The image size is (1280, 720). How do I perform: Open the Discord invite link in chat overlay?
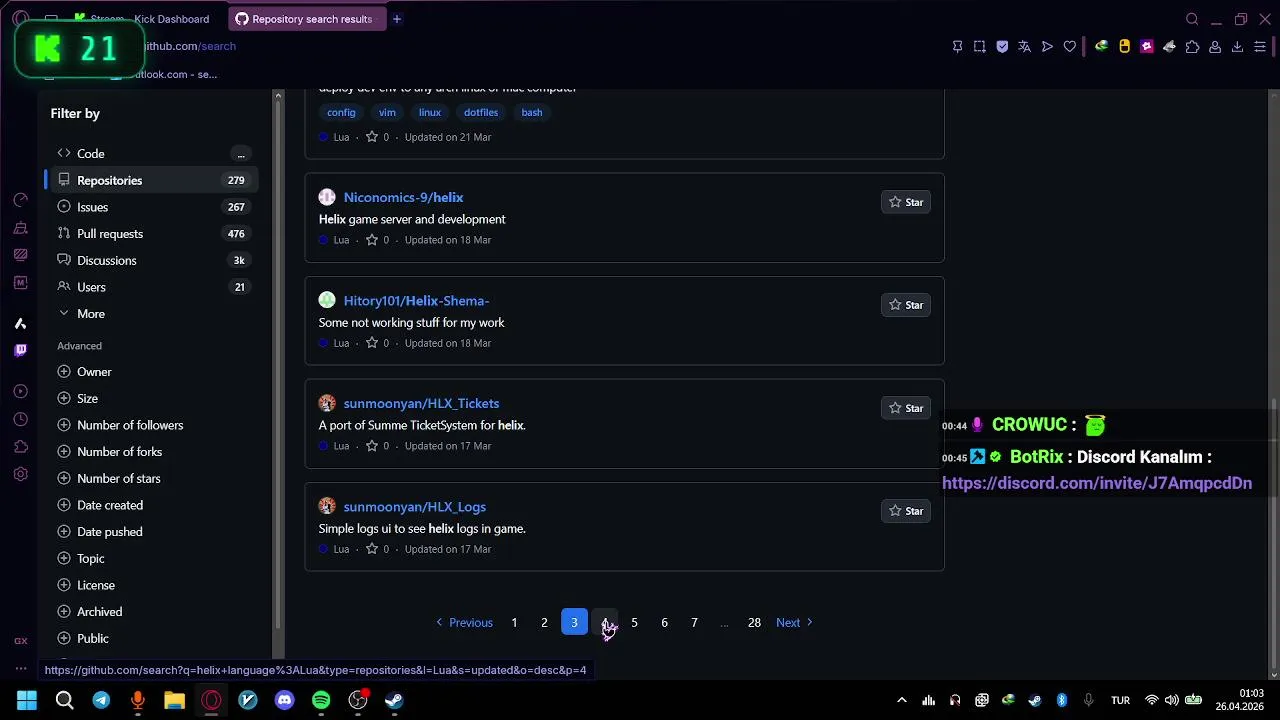pyautogui.click(x=1097, y=483)
